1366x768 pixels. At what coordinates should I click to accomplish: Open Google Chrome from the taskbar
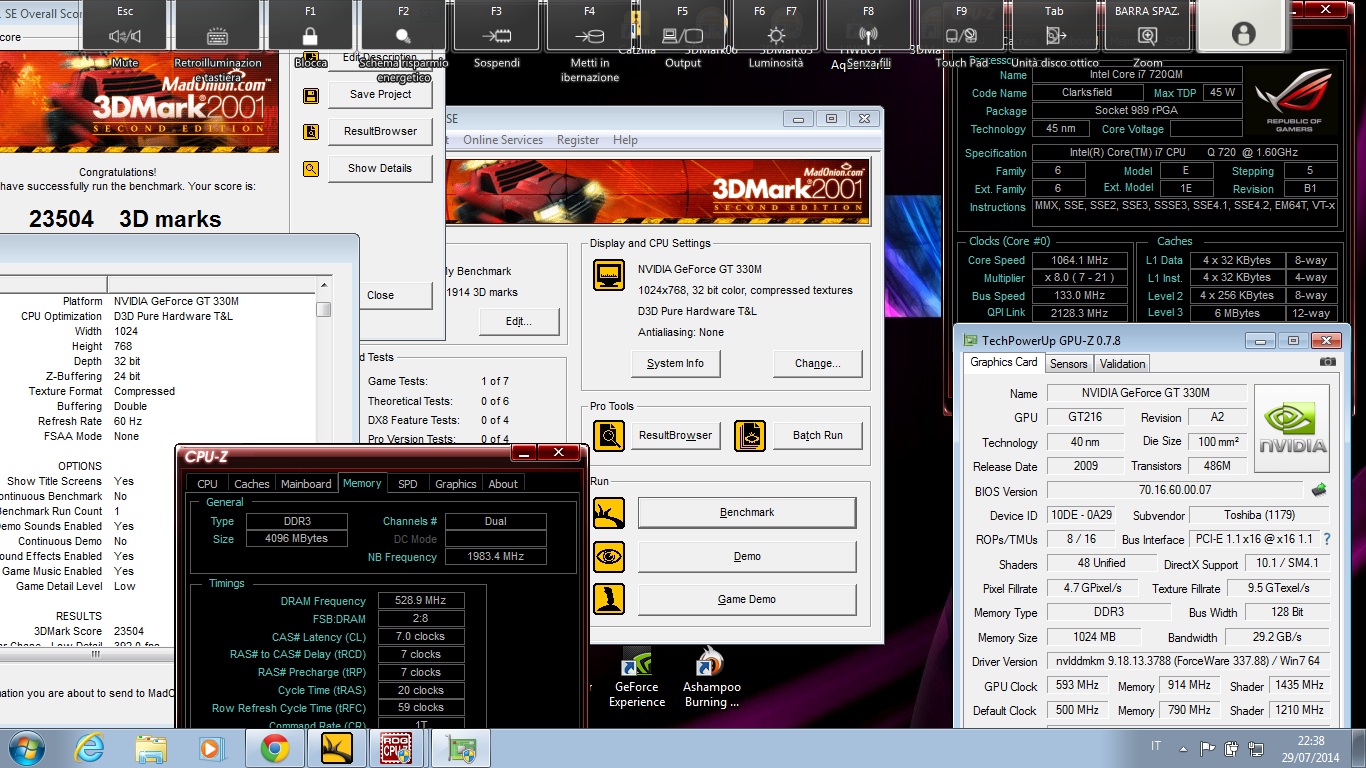[274, 748]
